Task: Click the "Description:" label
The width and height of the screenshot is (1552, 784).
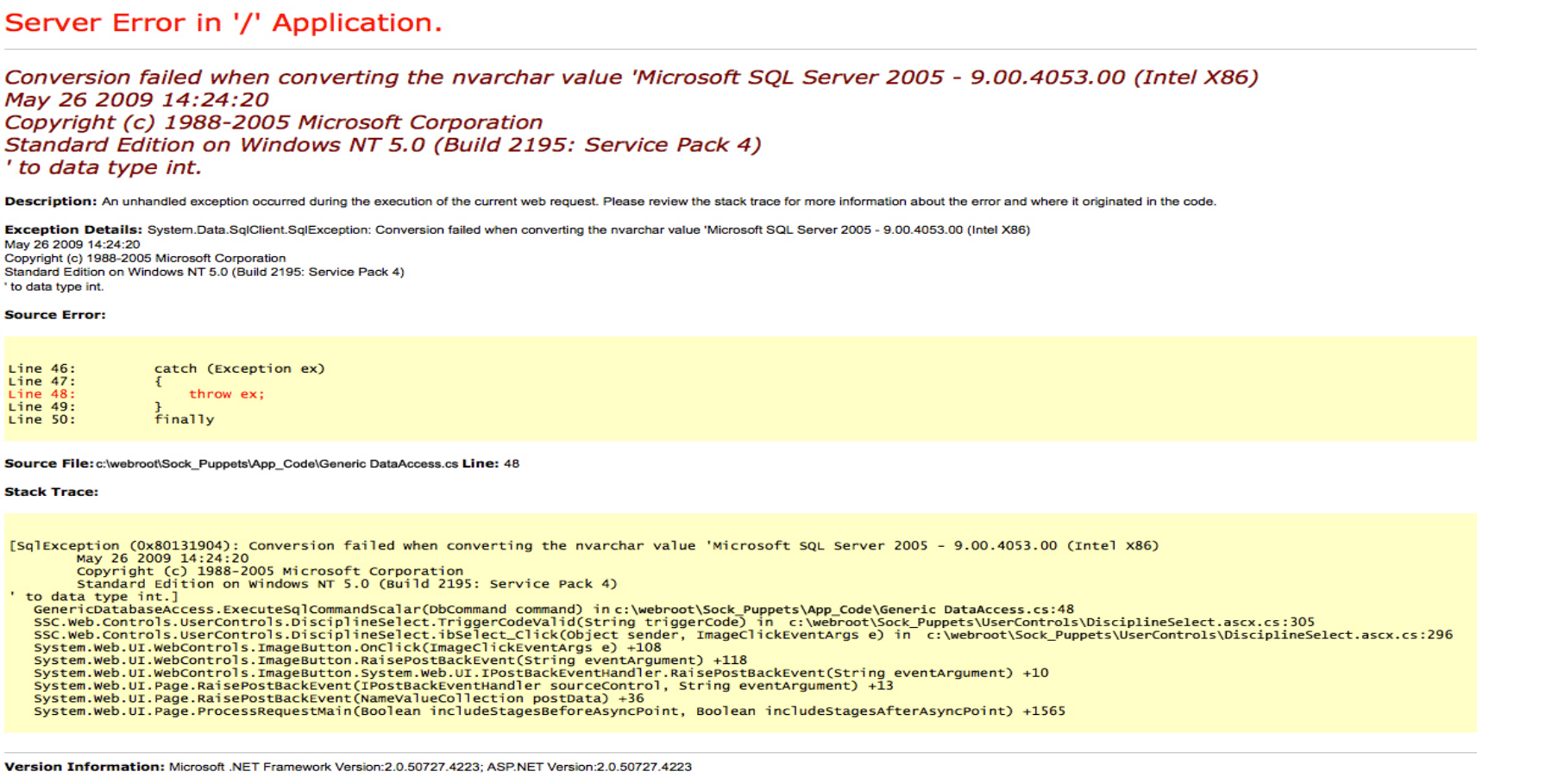Action: tap(51, 202)
